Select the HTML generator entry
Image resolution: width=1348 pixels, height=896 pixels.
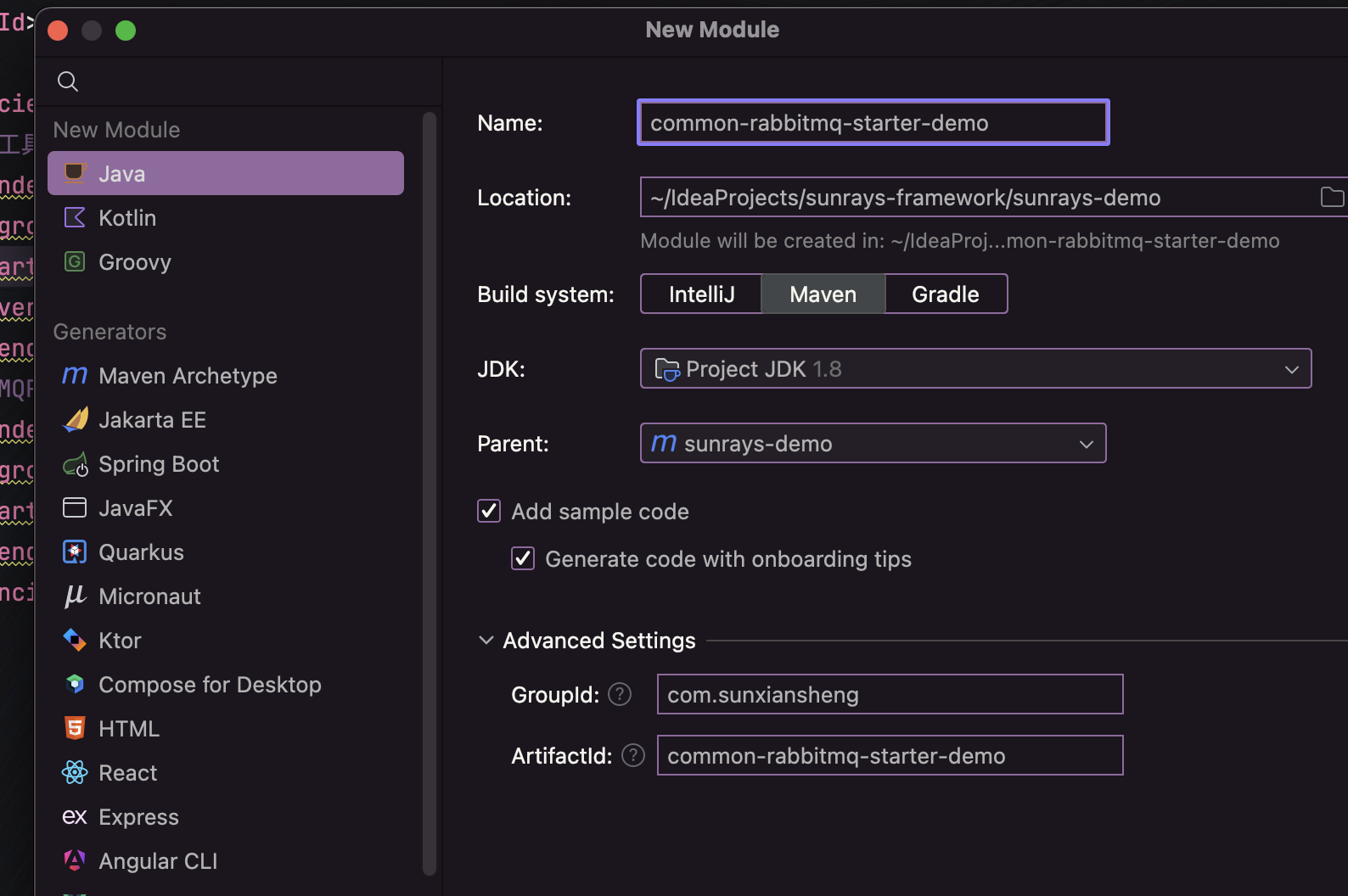click(226, 728)
